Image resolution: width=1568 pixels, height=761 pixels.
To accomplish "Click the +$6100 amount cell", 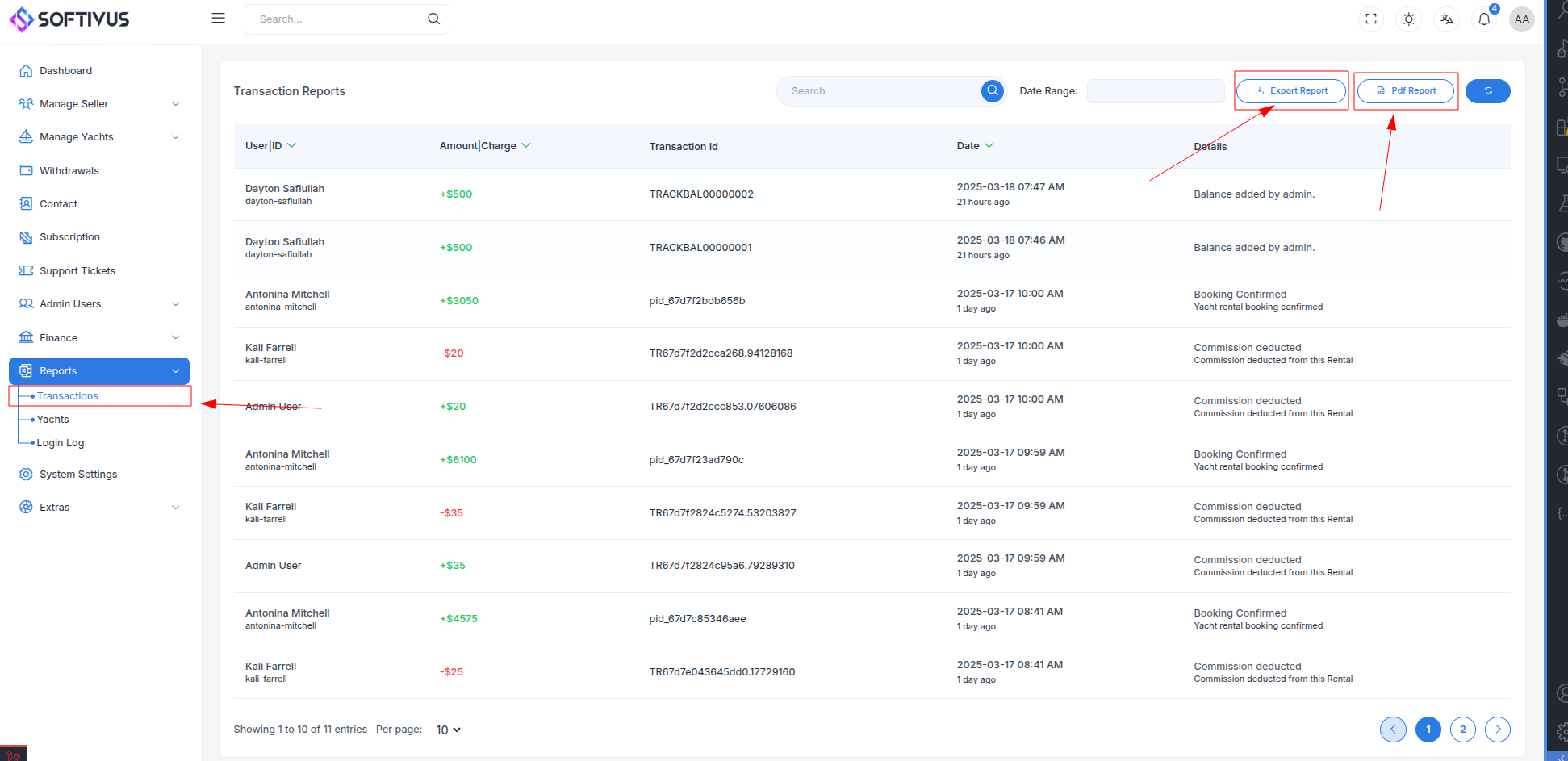I will [x=458, y=459].
